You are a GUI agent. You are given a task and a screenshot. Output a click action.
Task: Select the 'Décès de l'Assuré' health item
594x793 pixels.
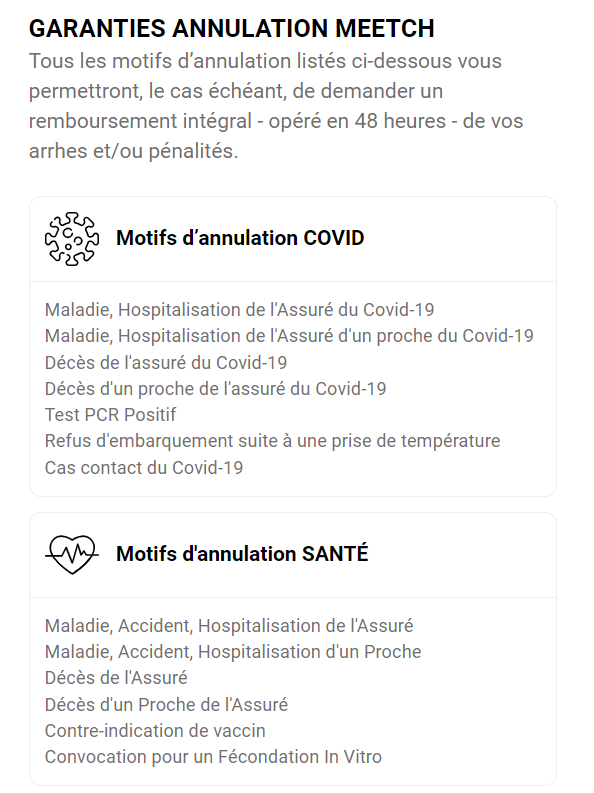coord(116,678)
